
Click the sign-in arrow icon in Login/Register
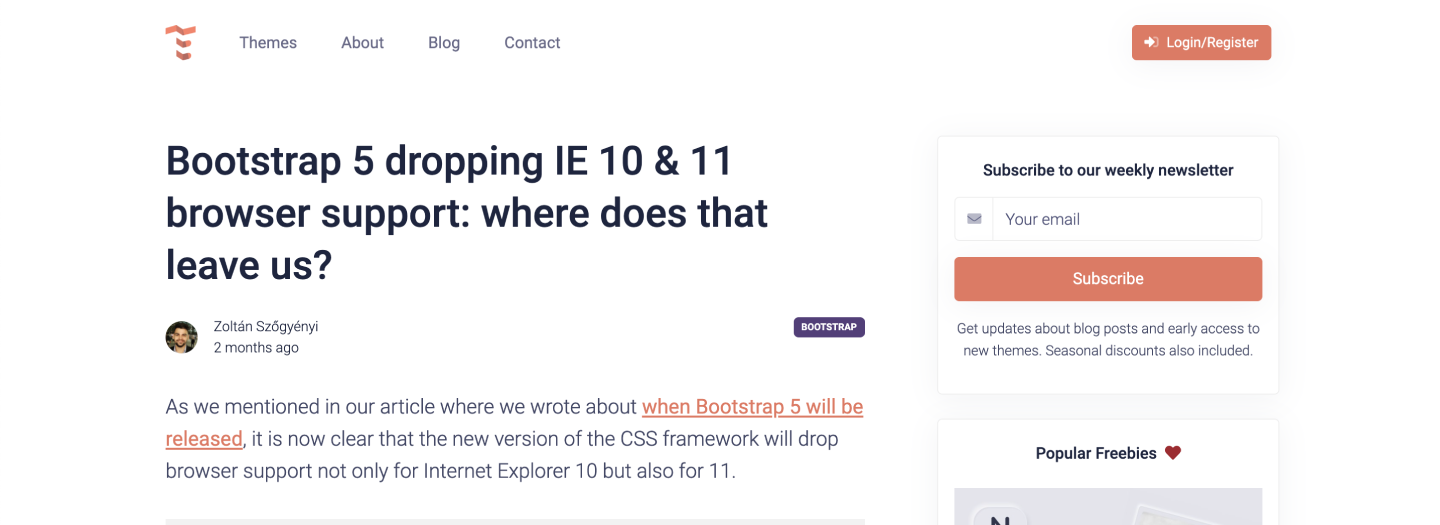point(1151,43)
